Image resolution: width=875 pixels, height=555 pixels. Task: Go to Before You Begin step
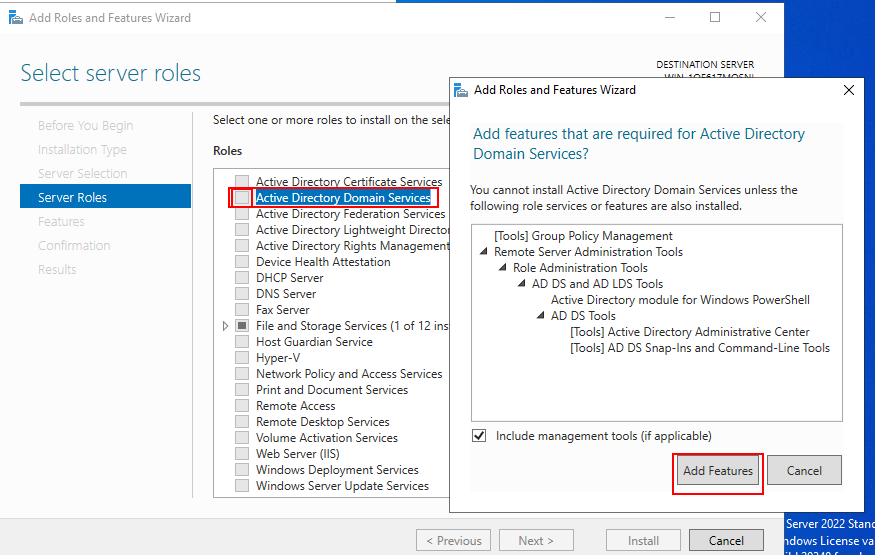point(85,126)
